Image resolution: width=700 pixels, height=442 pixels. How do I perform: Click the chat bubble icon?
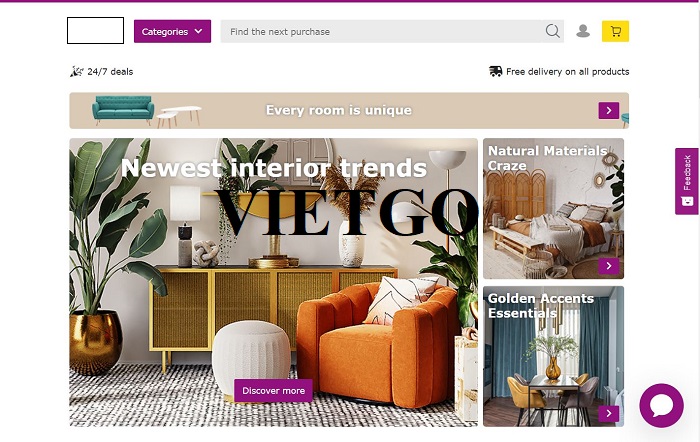661,405
